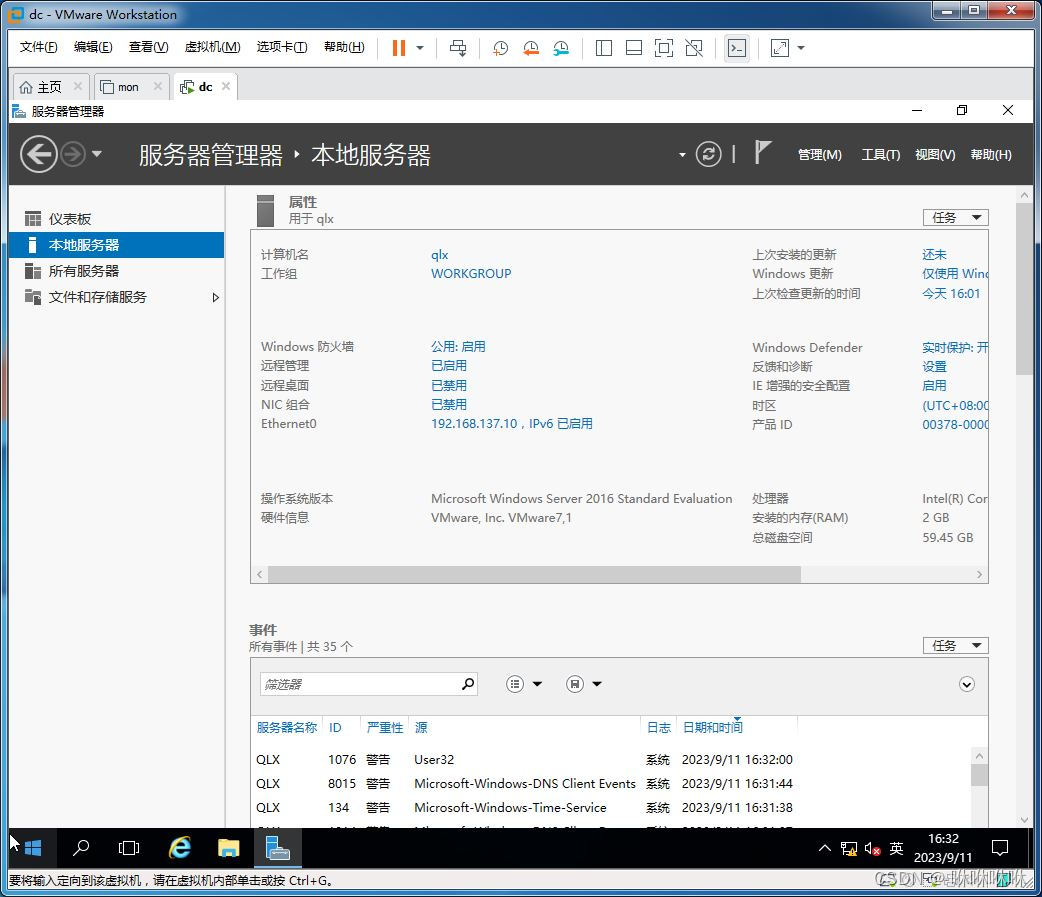Select the Microsoft-Windows-Time-Service event row

click(611, 807)
